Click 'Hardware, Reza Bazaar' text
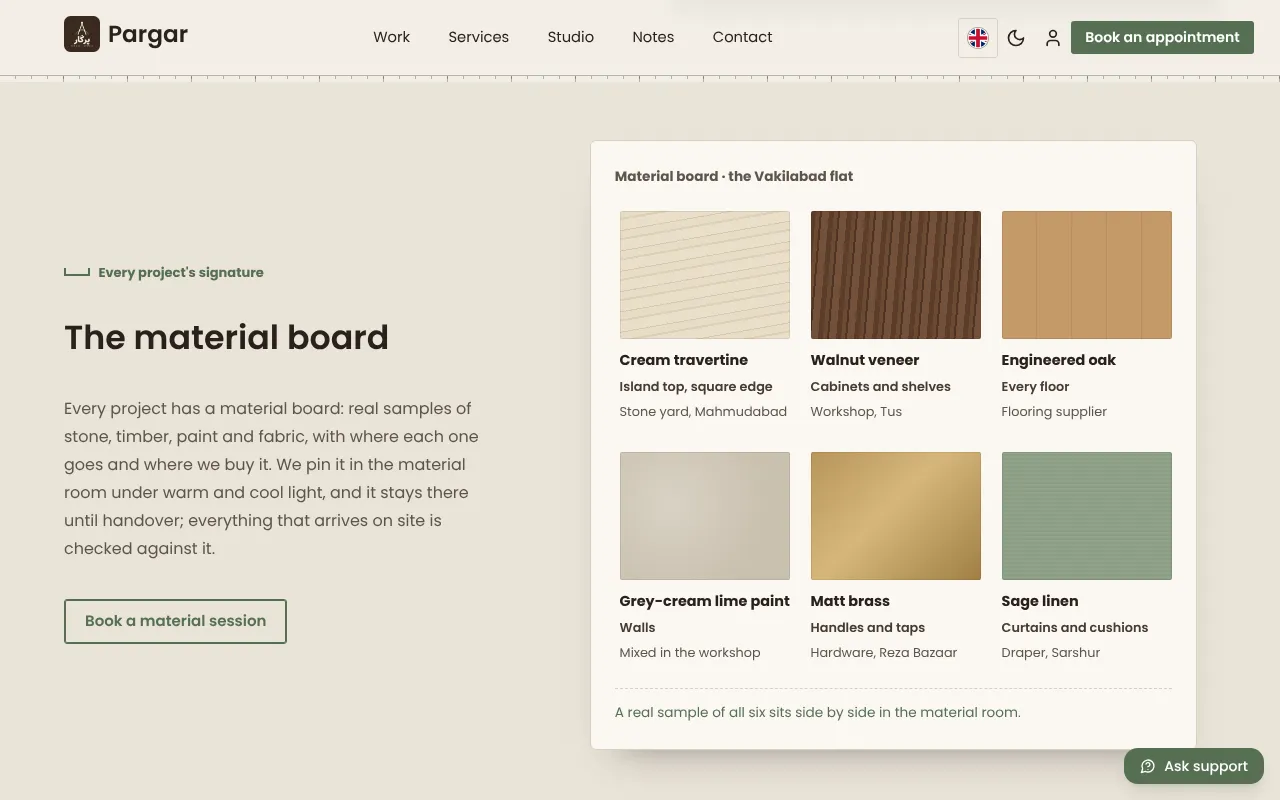 (884, 652)
